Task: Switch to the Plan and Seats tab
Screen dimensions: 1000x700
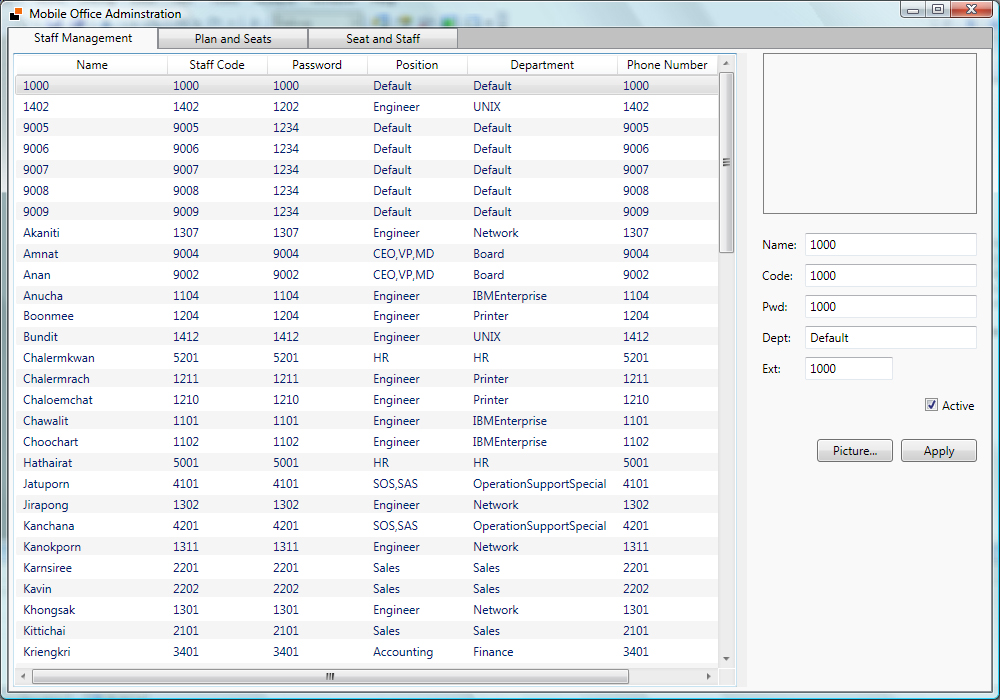Action: tap(233, 39)
